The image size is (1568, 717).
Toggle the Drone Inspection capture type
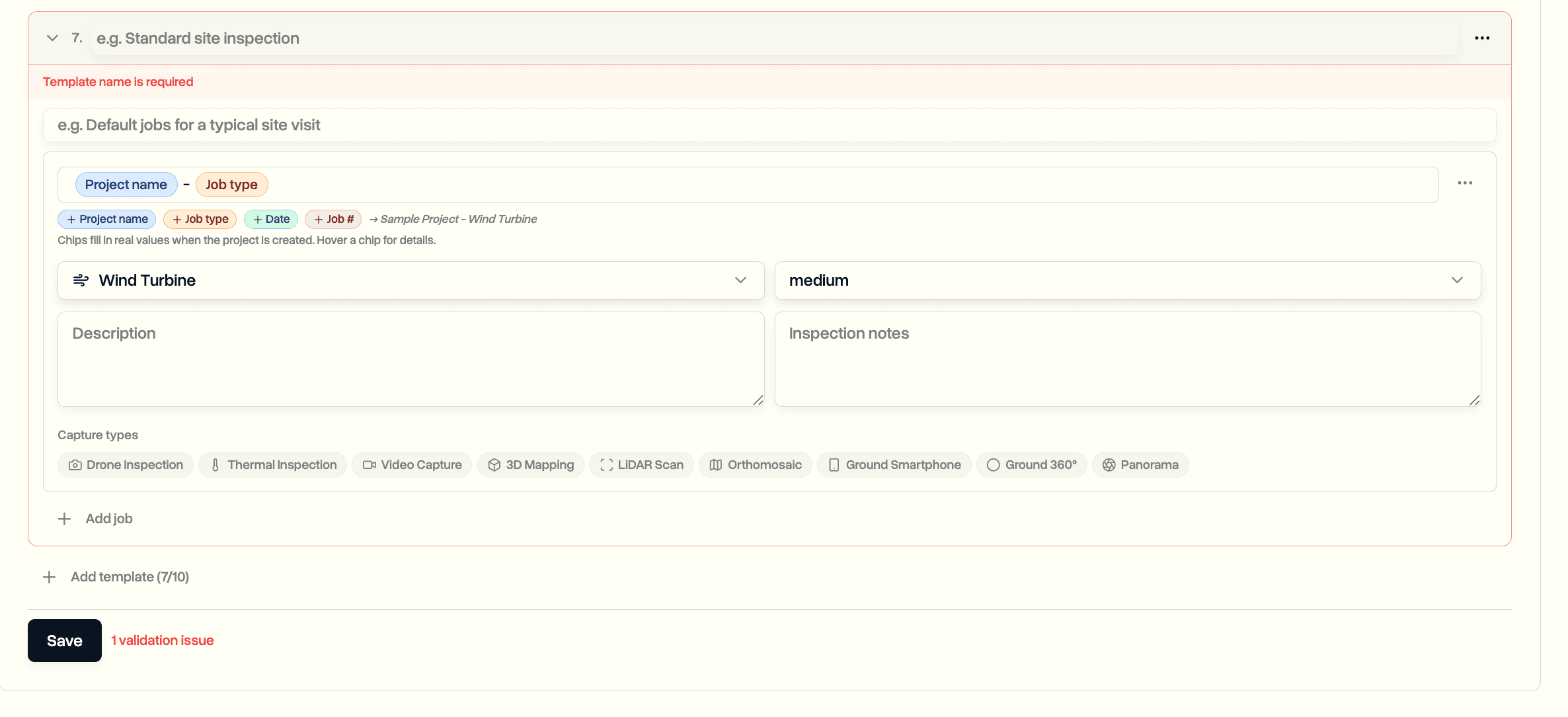point(126,465)
